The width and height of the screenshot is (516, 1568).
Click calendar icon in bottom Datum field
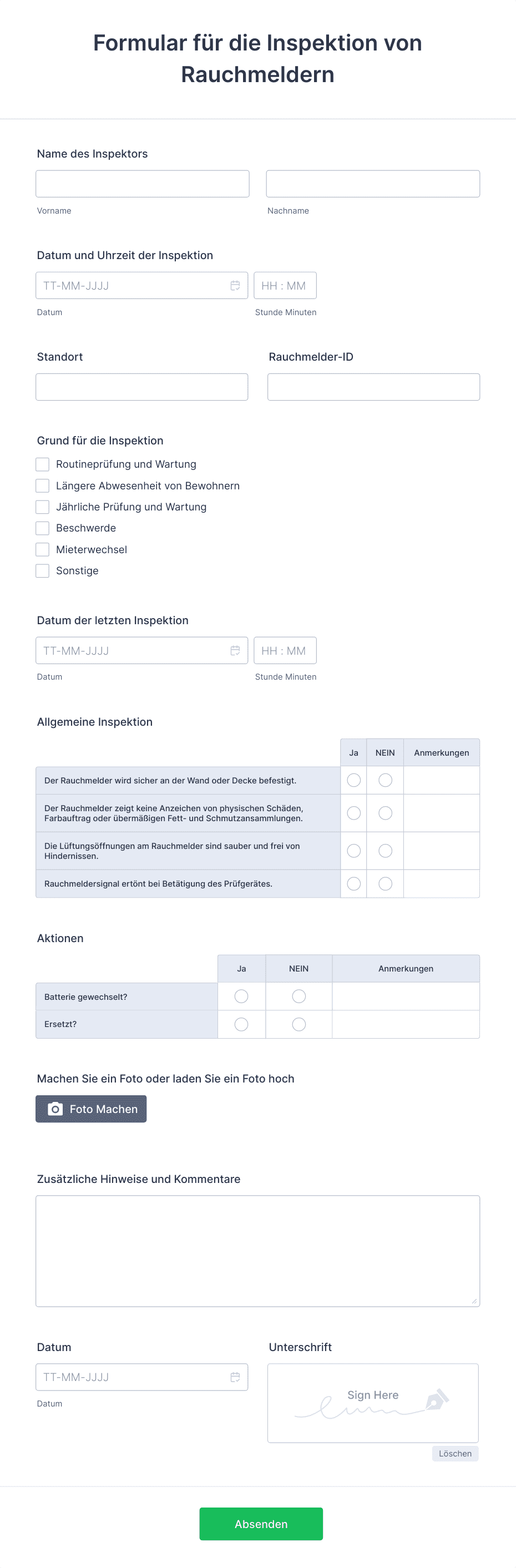coord(235,1377)
